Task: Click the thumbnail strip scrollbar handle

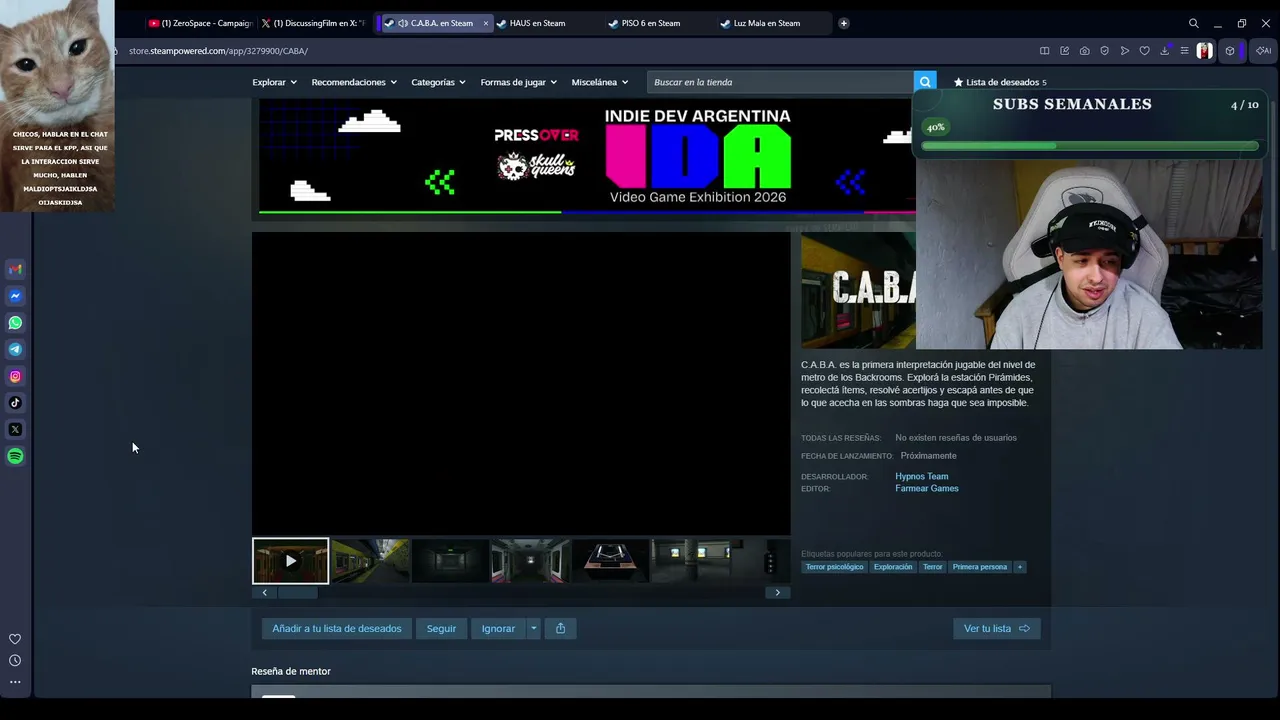Action: [298, 592]
